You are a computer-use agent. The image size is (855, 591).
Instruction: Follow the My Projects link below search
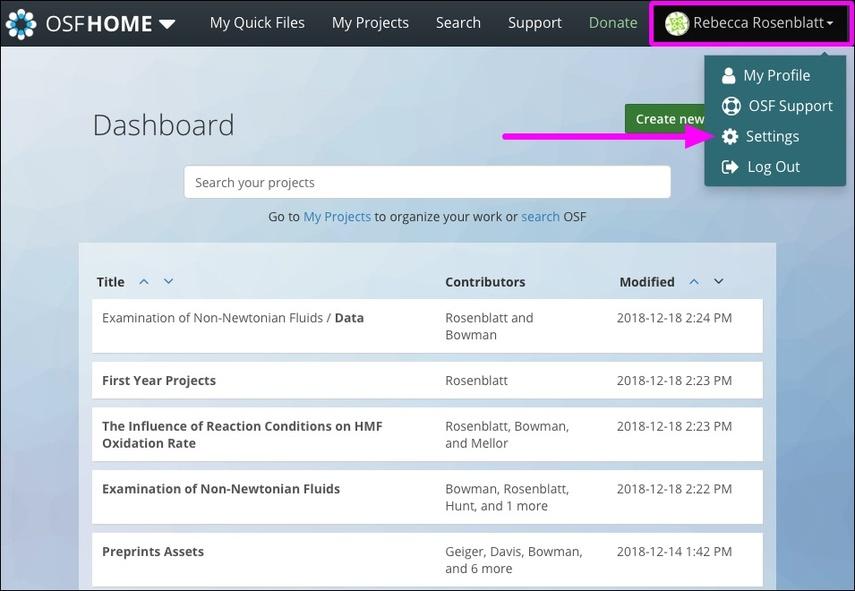337,216
